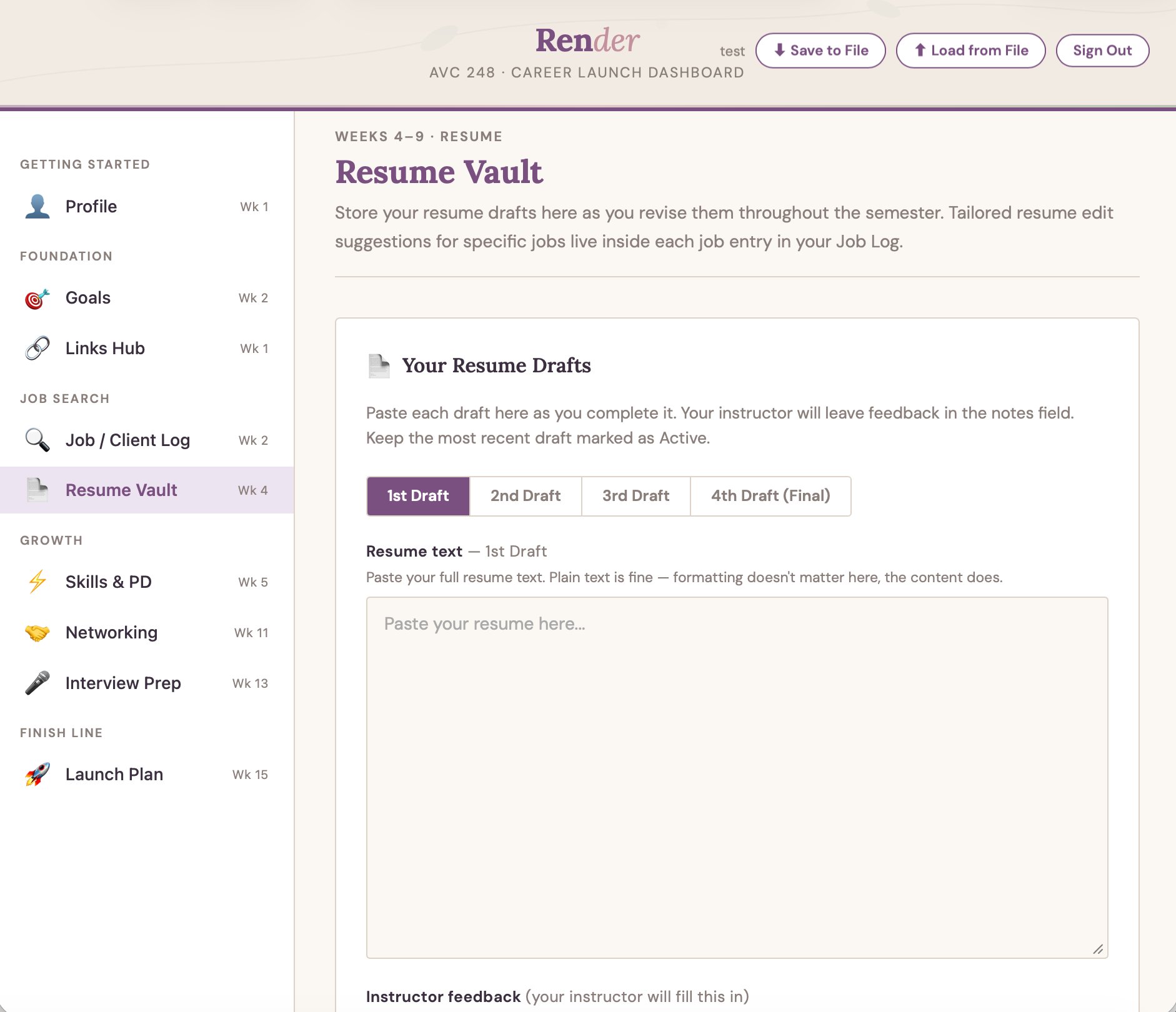Click the 'FINISH LINE' sidebar heading
This screenshot has width=1176, height=1012.
(x=61, y=733)
